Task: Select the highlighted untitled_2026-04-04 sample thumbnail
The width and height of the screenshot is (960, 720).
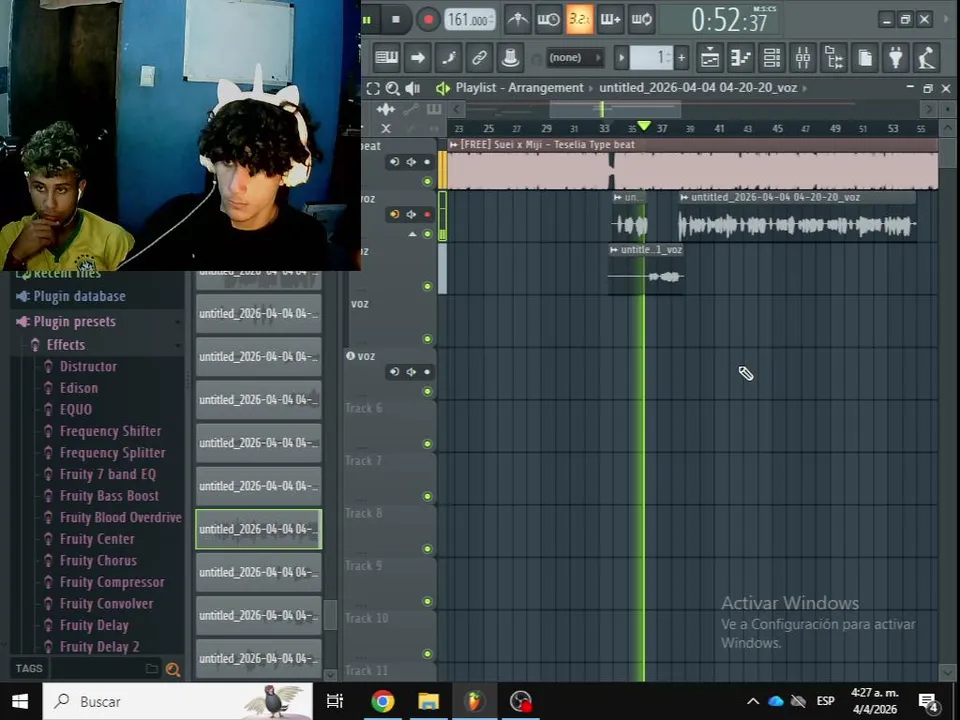Action: click(258, 529)
